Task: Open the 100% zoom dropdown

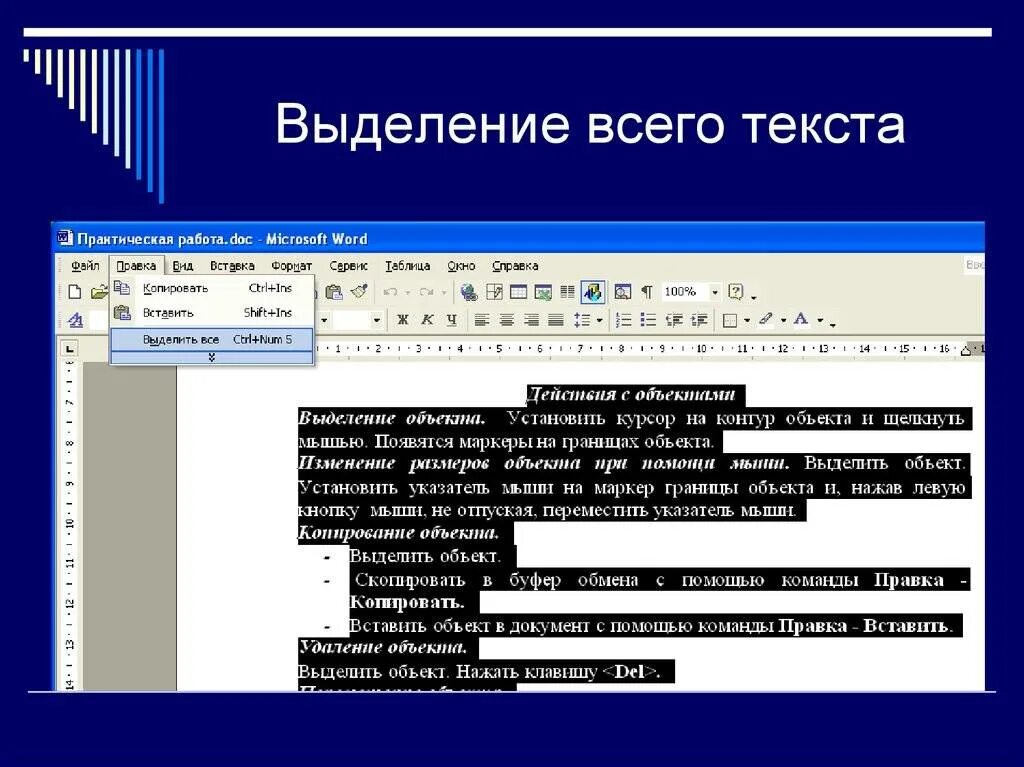Action: (715, 292)
